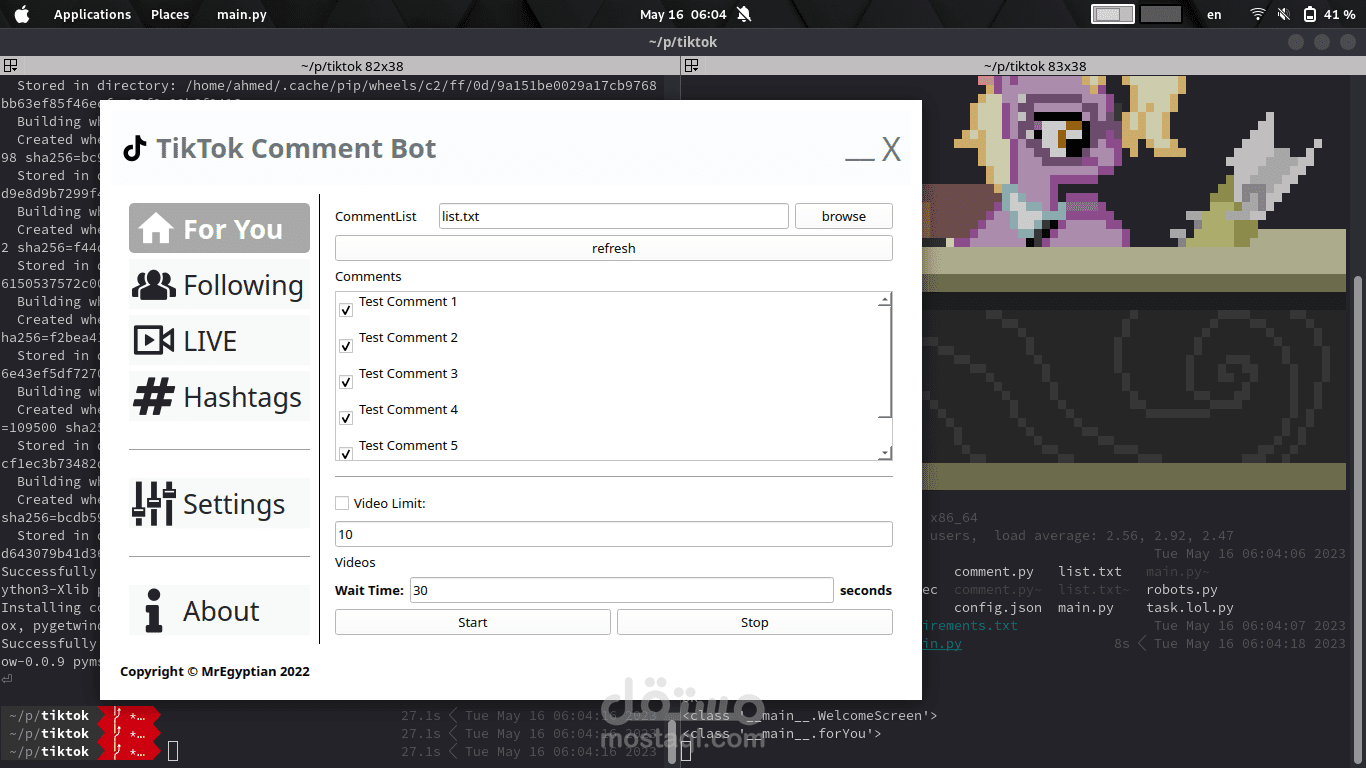Viewport: 1366px width, 768px height.
Task: Click the comments list scrollbar thumb
Action: point(884,362)
